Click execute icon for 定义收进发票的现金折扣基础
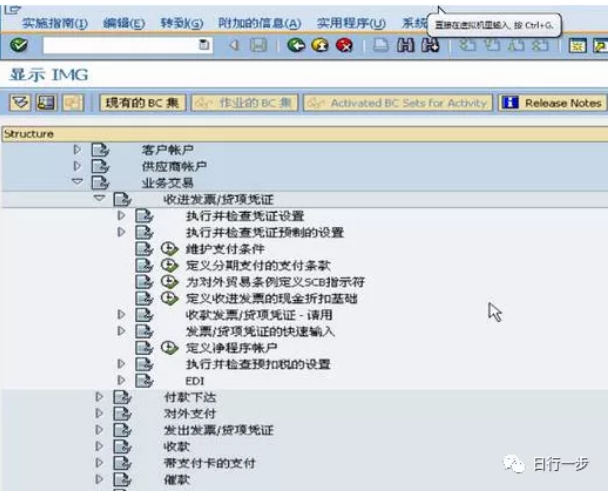Viewport: 611px width, 493px height. pos(169,298)
